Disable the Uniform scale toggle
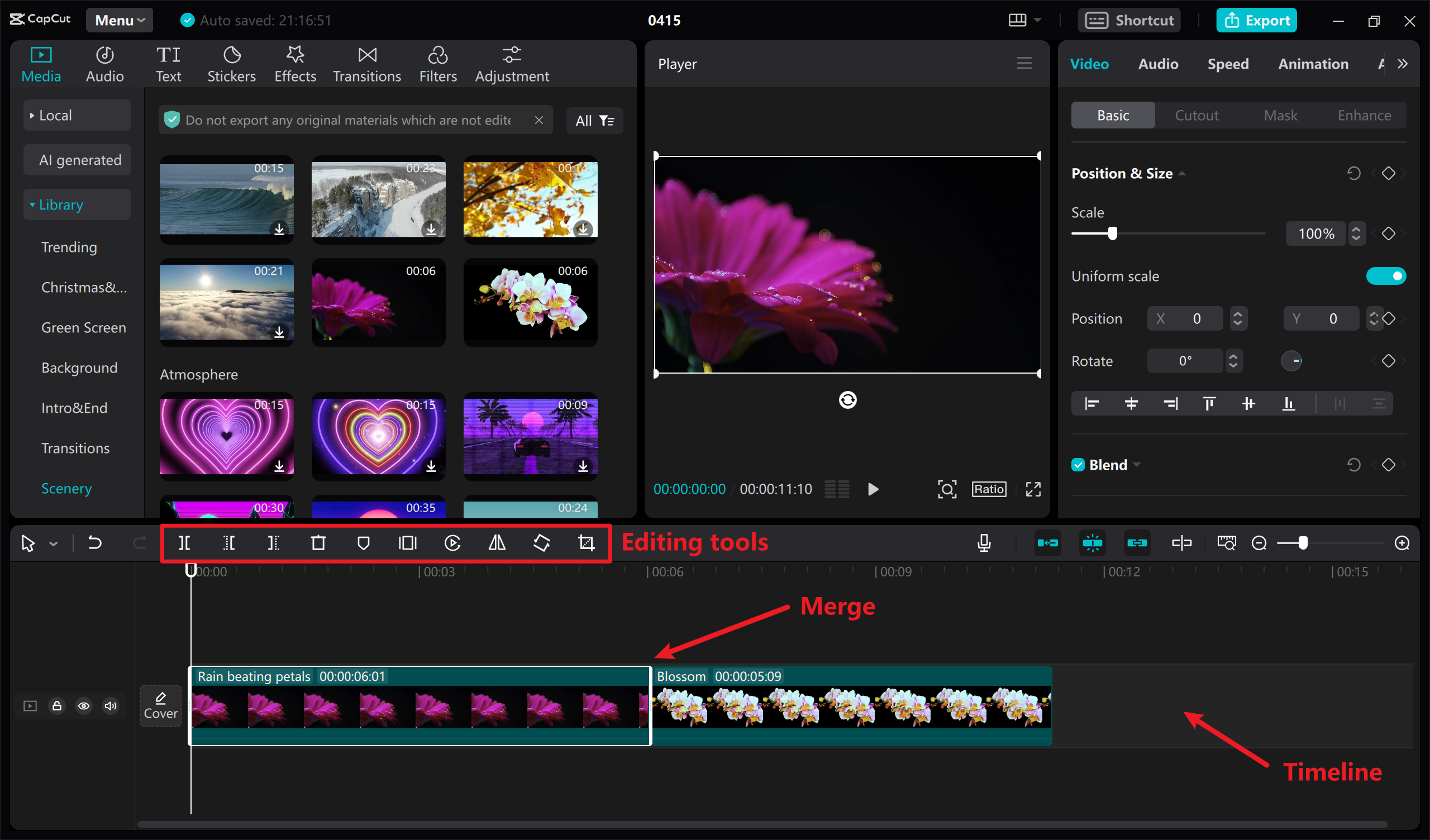Viewport: 1430px width, 840px height. coord(1386,276)
